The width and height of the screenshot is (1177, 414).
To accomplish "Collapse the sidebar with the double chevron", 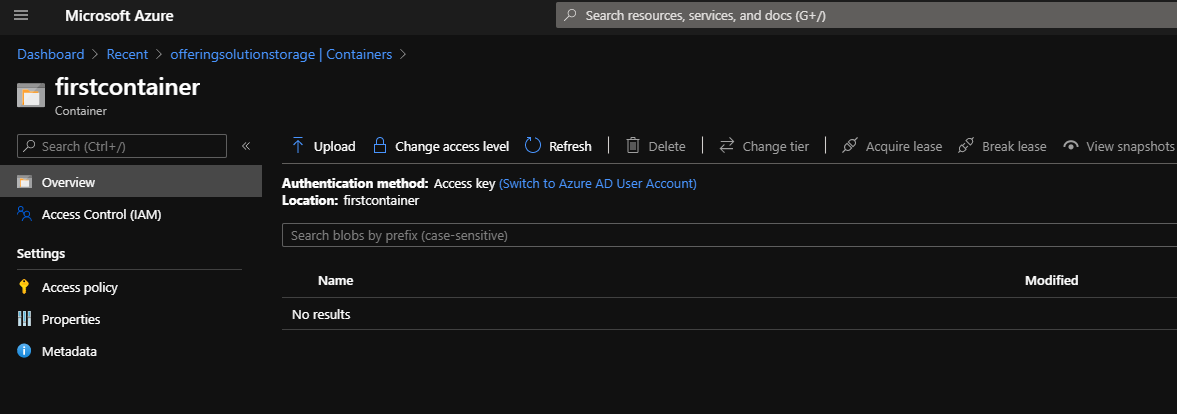I will [245, 146].
